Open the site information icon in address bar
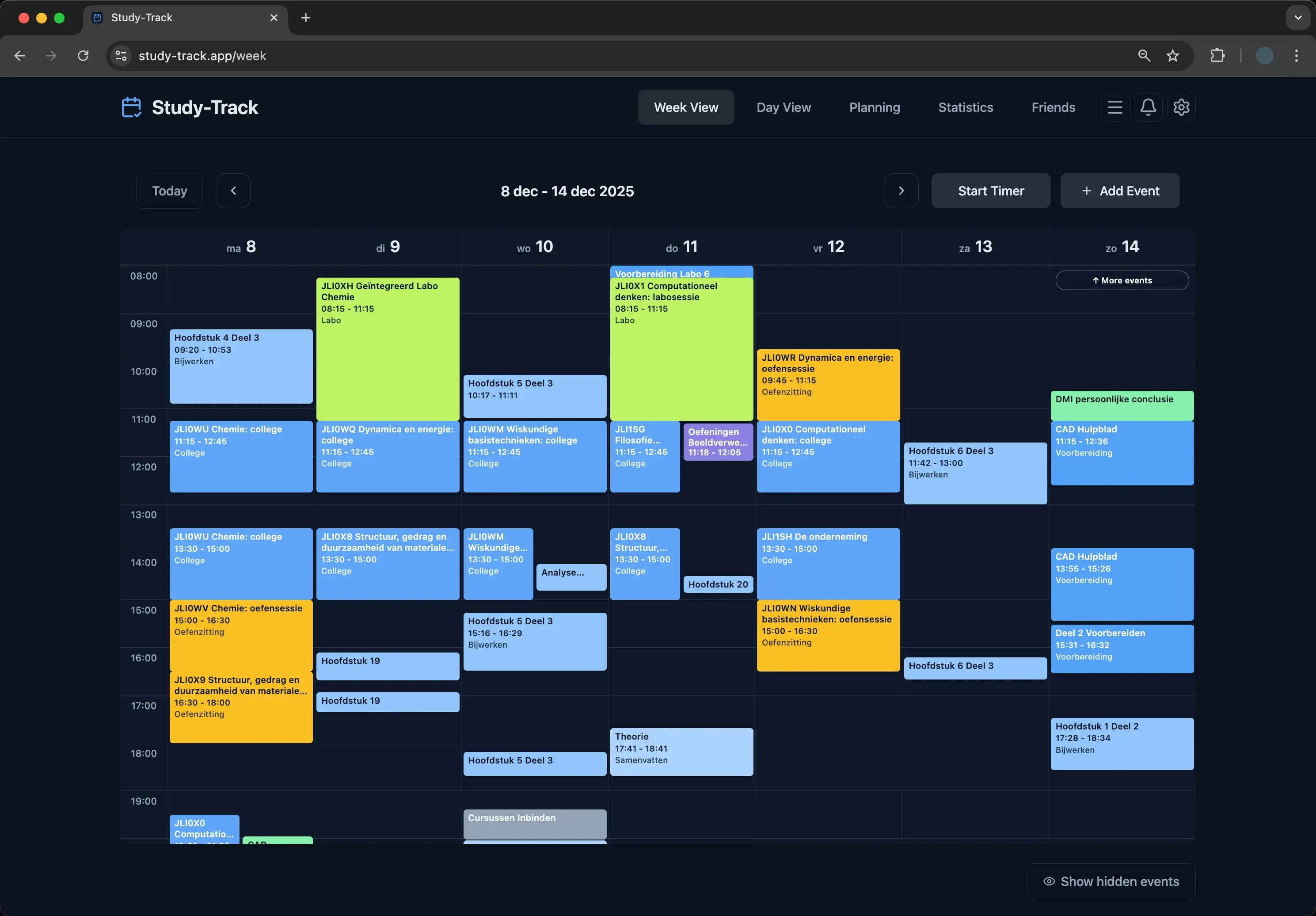1316x916 pixels. click(120, 56)
